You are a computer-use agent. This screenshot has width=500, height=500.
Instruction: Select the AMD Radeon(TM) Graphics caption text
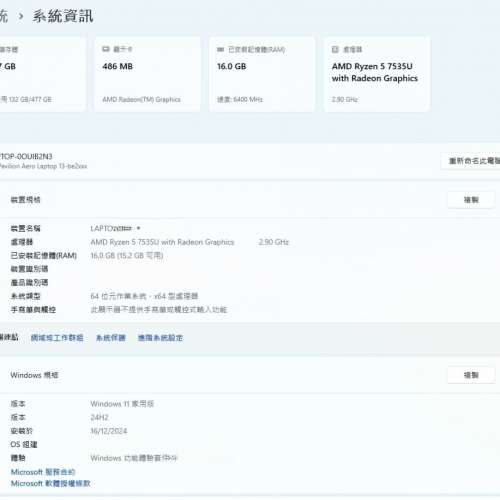click(x=141, y=99)
